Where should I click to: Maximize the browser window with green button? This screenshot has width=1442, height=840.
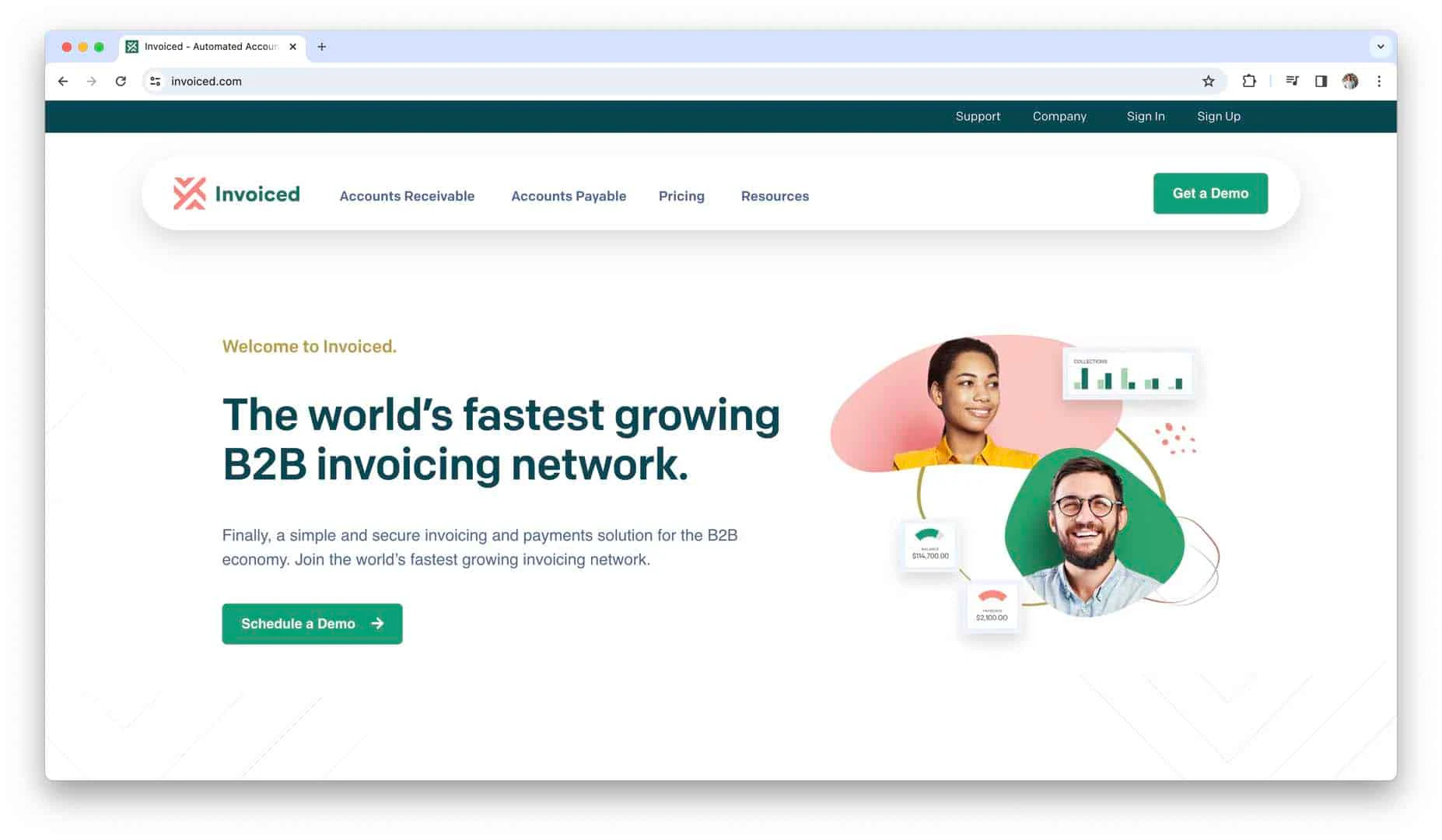tap(99, 47)
